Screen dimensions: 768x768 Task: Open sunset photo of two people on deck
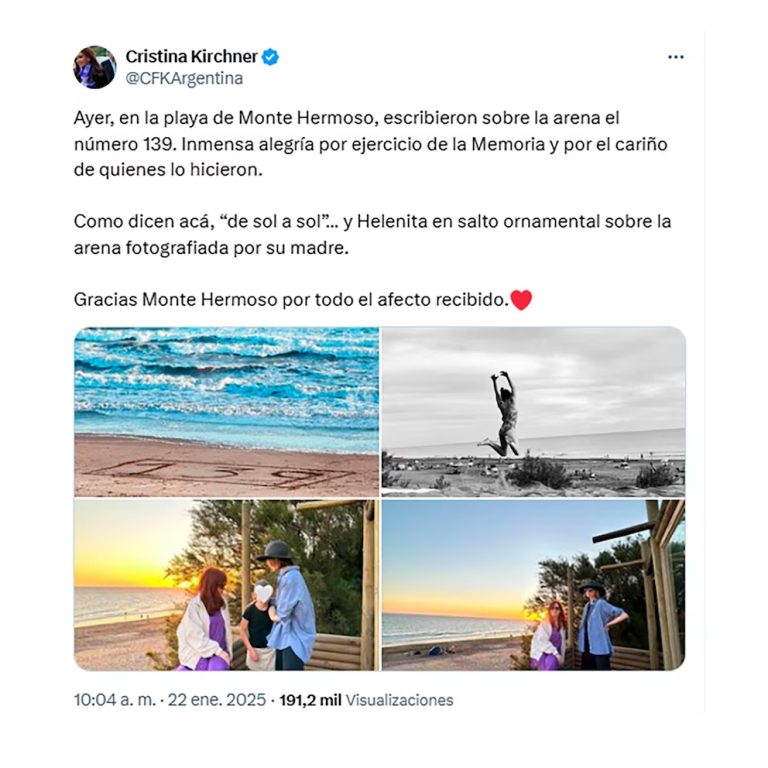click(533, 585)
